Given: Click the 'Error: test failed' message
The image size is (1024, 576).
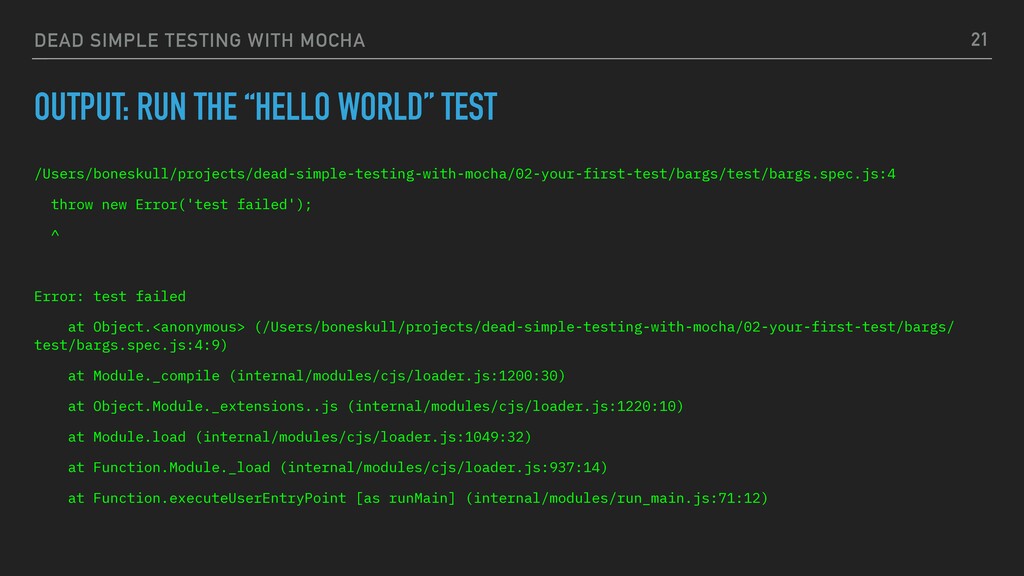Looking at the screenshot, I should point(110,296).
